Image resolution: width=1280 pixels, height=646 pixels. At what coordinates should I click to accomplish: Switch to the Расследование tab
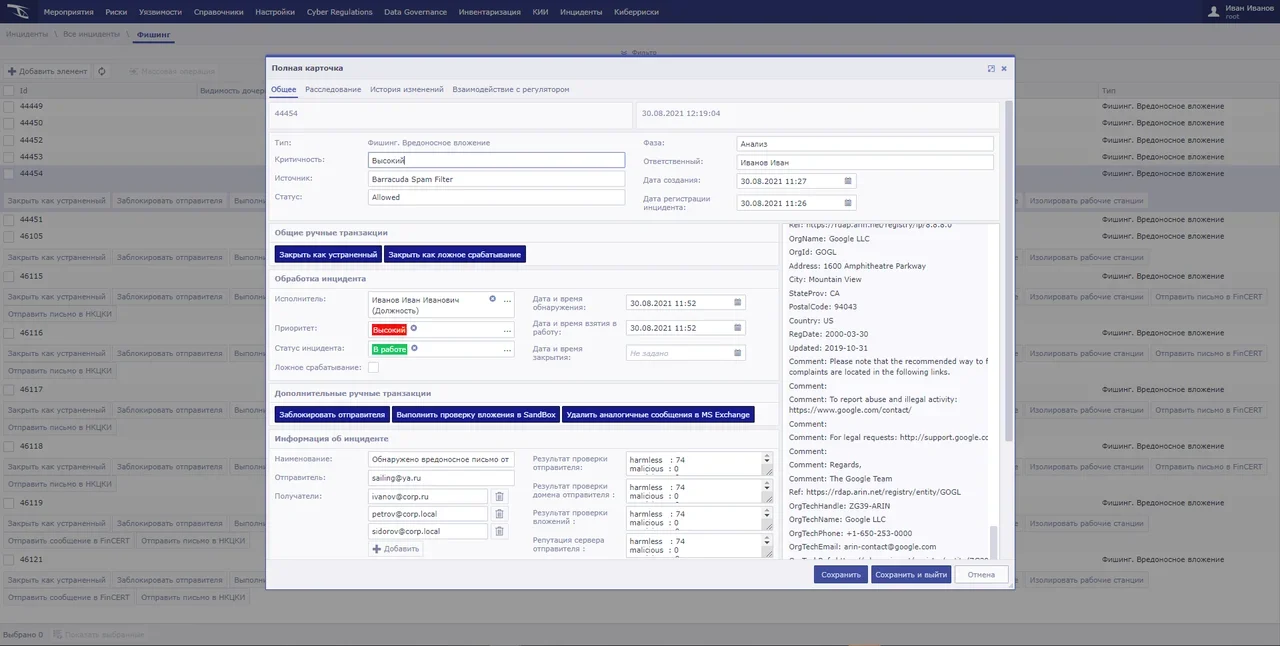point(333,90)
